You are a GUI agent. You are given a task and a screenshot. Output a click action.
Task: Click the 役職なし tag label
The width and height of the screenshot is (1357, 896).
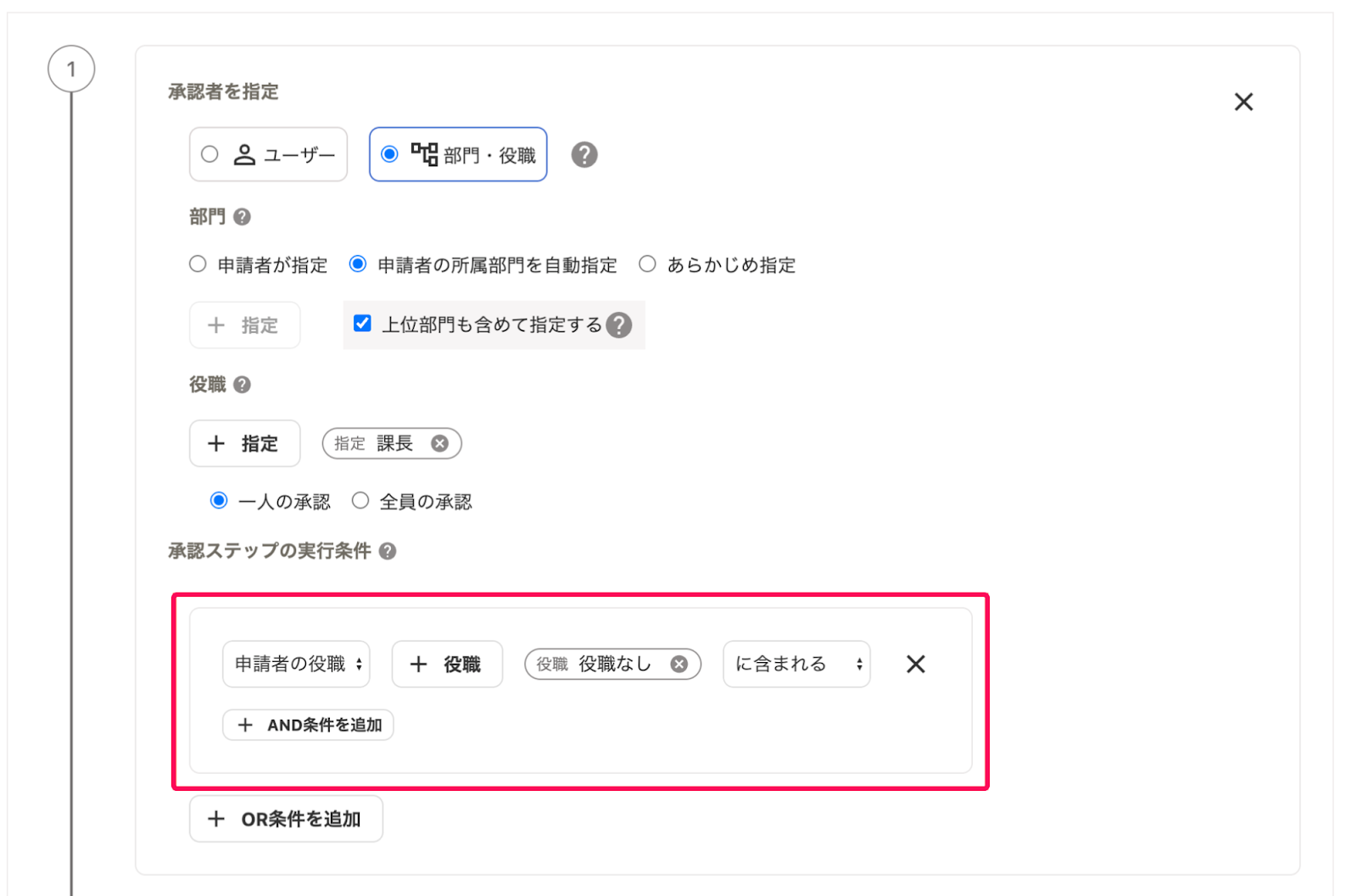(615, 664)
